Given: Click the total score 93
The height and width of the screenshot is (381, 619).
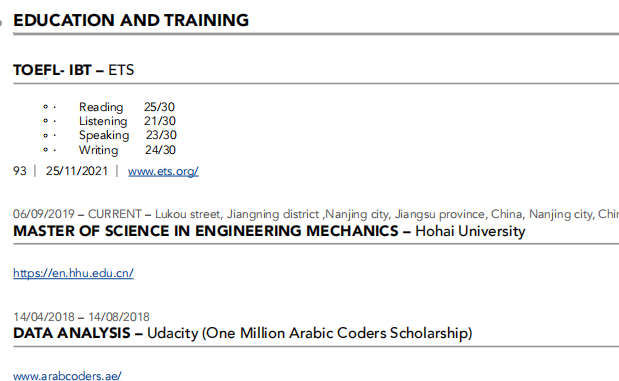Looking at the screenshot, I should 20,171.
